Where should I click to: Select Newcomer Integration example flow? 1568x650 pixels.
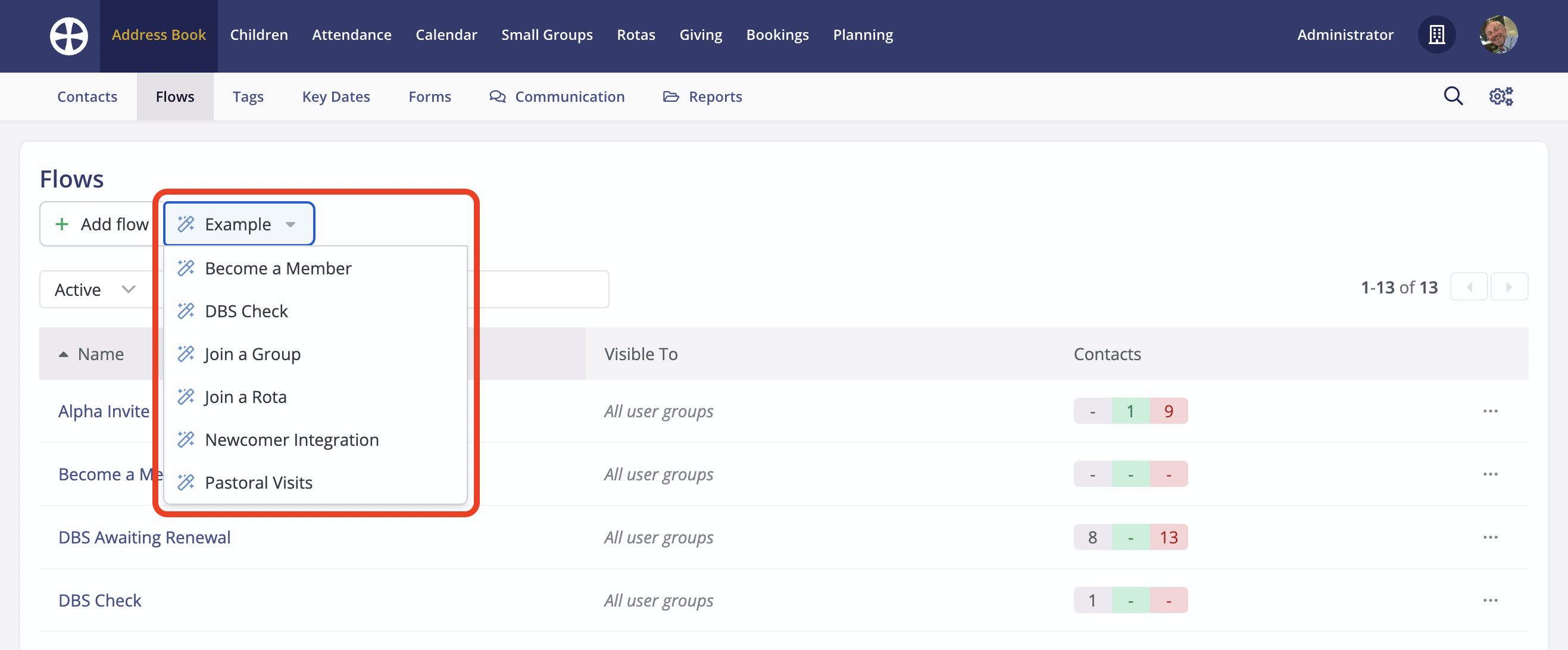click(x=292, y=440)
